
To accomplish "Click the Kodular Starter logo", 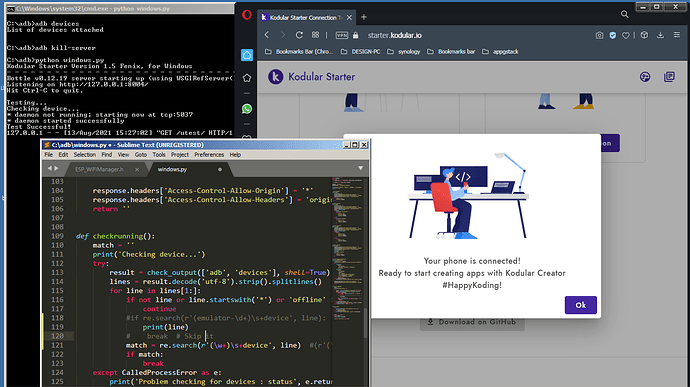I will tap(312, 77).
